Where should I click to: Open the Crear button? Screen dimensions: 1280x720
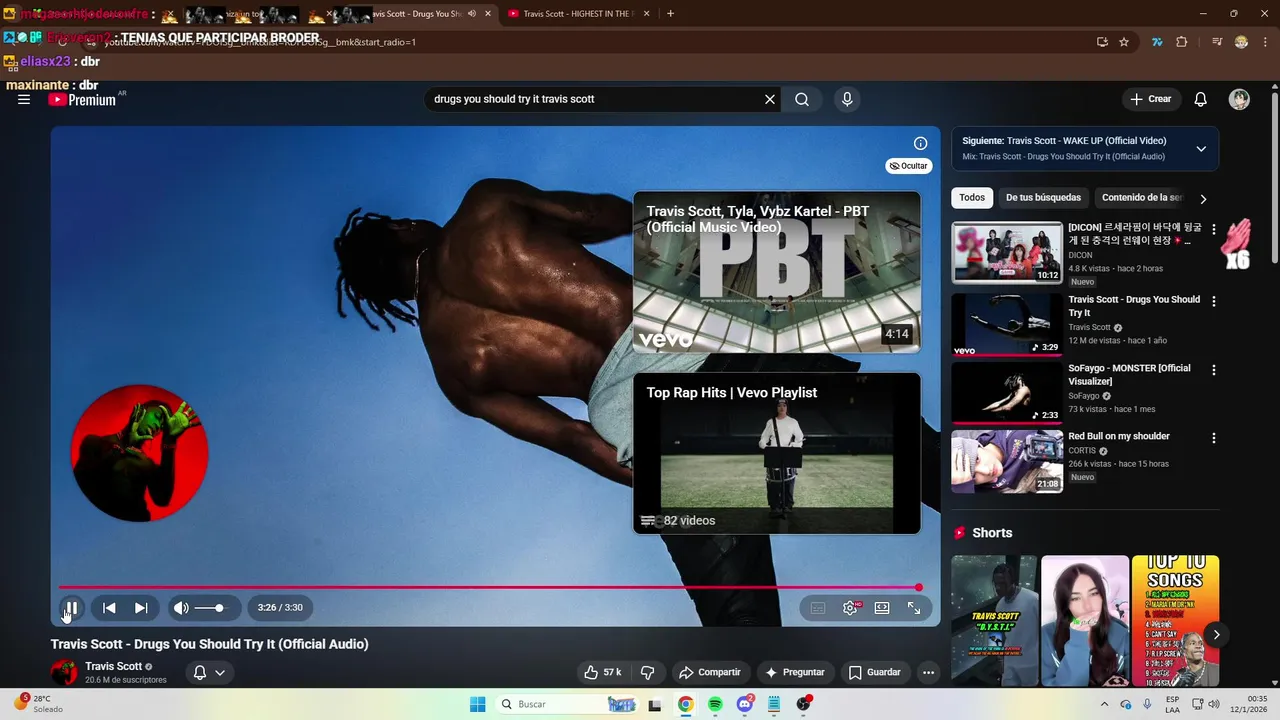click(x=1151, y=99)
